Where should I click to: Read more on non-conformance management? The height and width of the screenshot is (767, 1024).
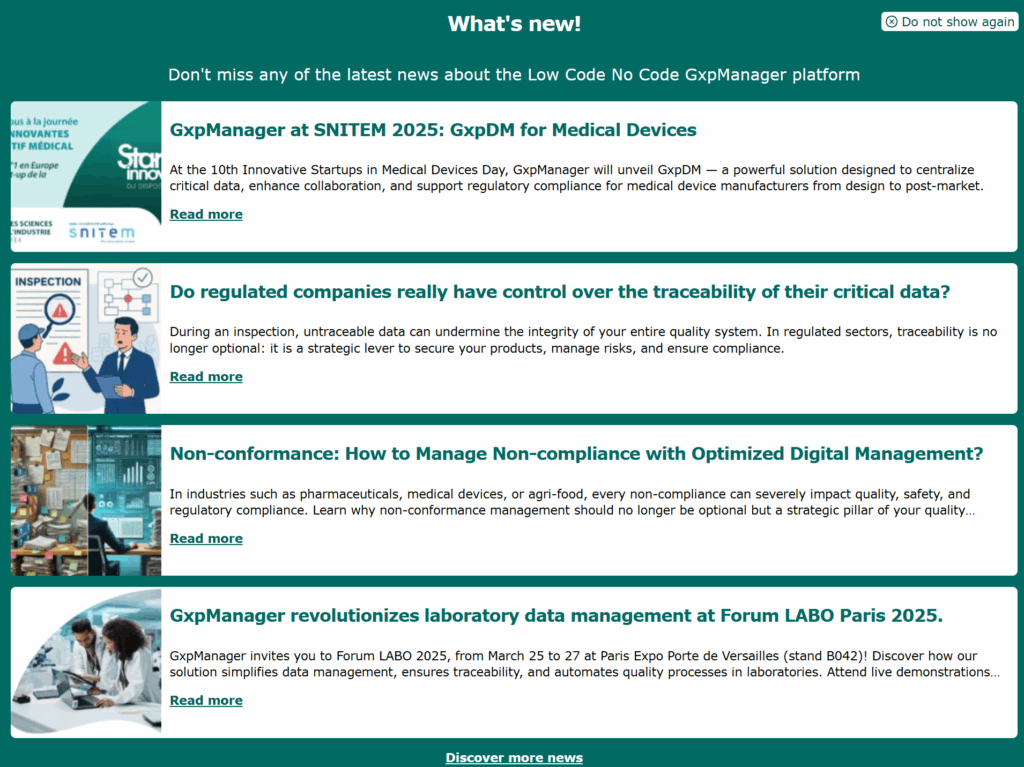pyautogui.click(x=206, y=538)
